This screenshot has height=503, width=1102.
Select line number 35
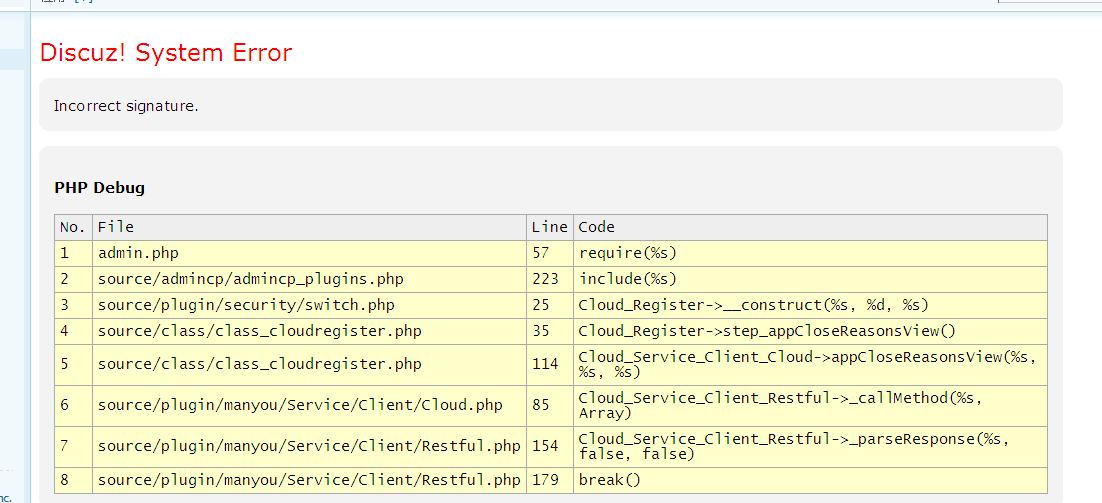[x=550, y=331]
